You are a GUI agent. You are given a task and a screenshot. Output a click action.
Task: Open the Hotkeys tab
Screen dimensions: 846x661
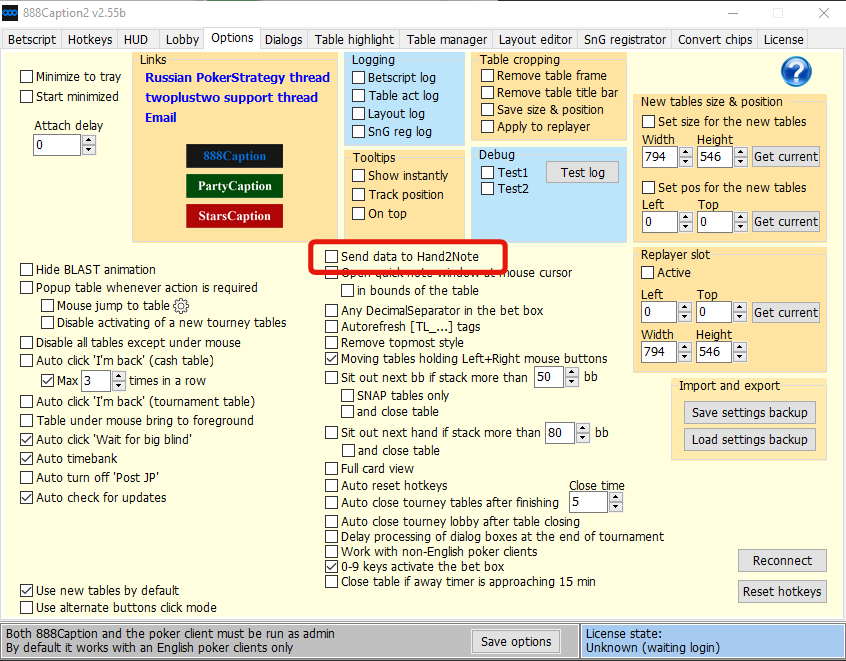coord(90,39)
